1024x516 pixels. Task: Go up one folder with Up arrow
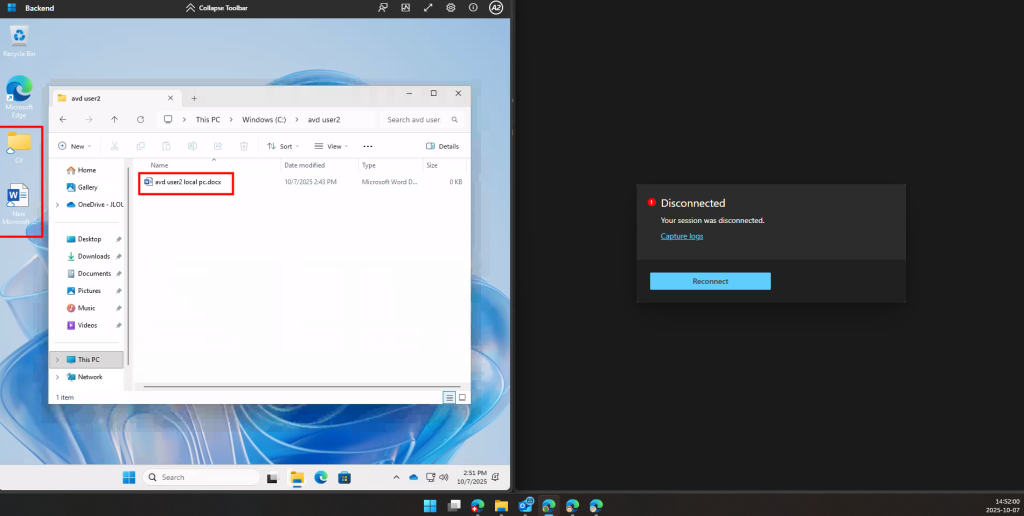coord(114,119)
